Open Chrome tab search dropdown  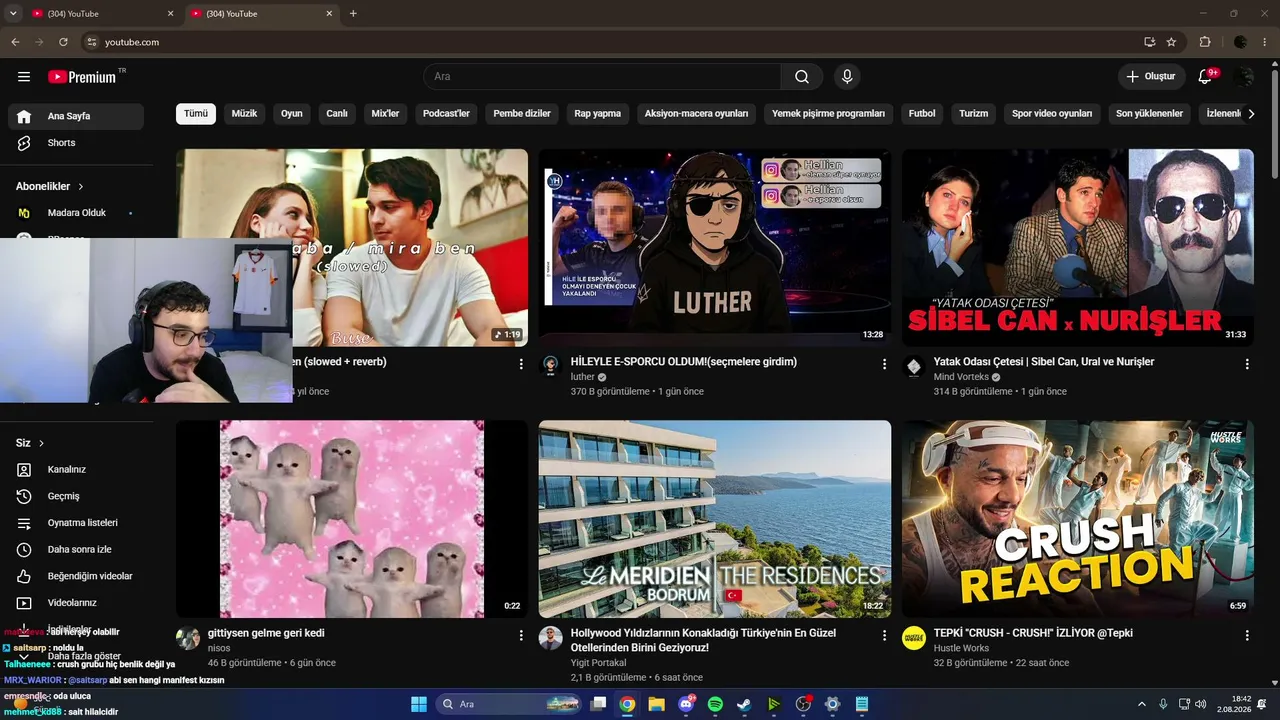point(13,14)
